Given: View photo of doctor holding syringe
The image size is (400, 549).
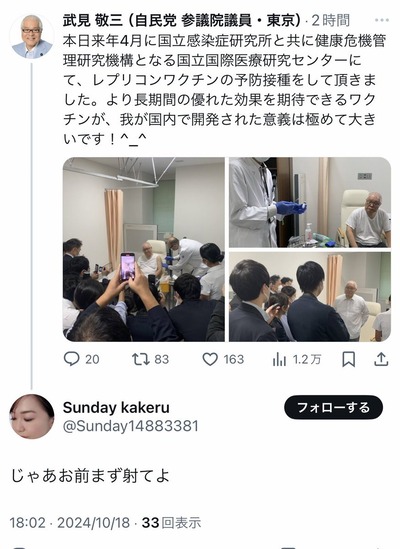Looking at the screenshot, I should (x=310, y=202).
